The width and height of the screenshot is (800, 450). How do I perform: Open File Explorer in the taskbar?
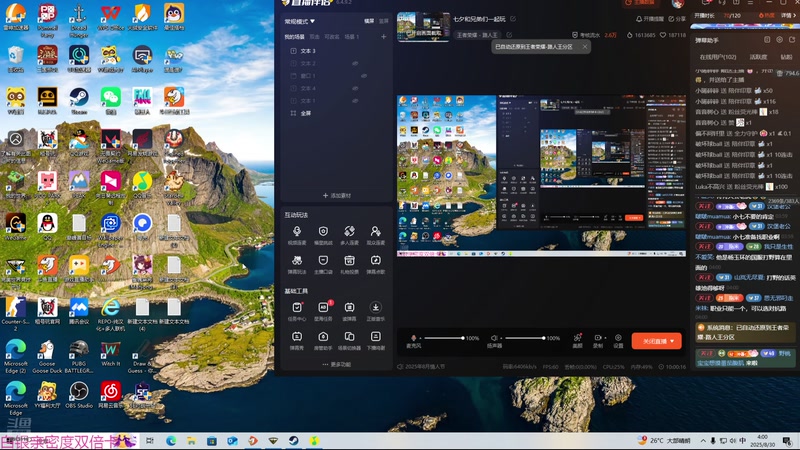click(191, 441)
